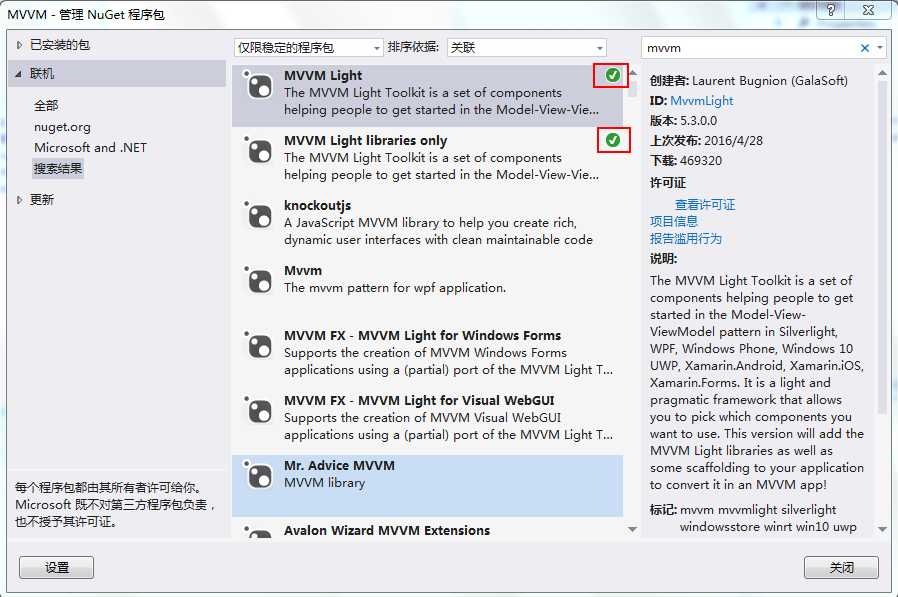Select the Mvvm package title
This screenshot has height=597, width=898.
303,270
